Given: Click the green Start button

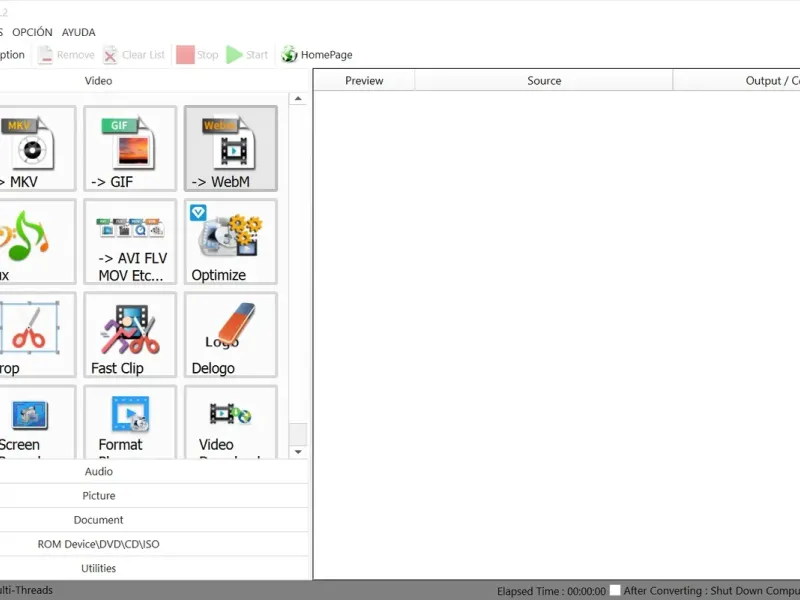Looking at the screenshot, I should pos(247,55).
